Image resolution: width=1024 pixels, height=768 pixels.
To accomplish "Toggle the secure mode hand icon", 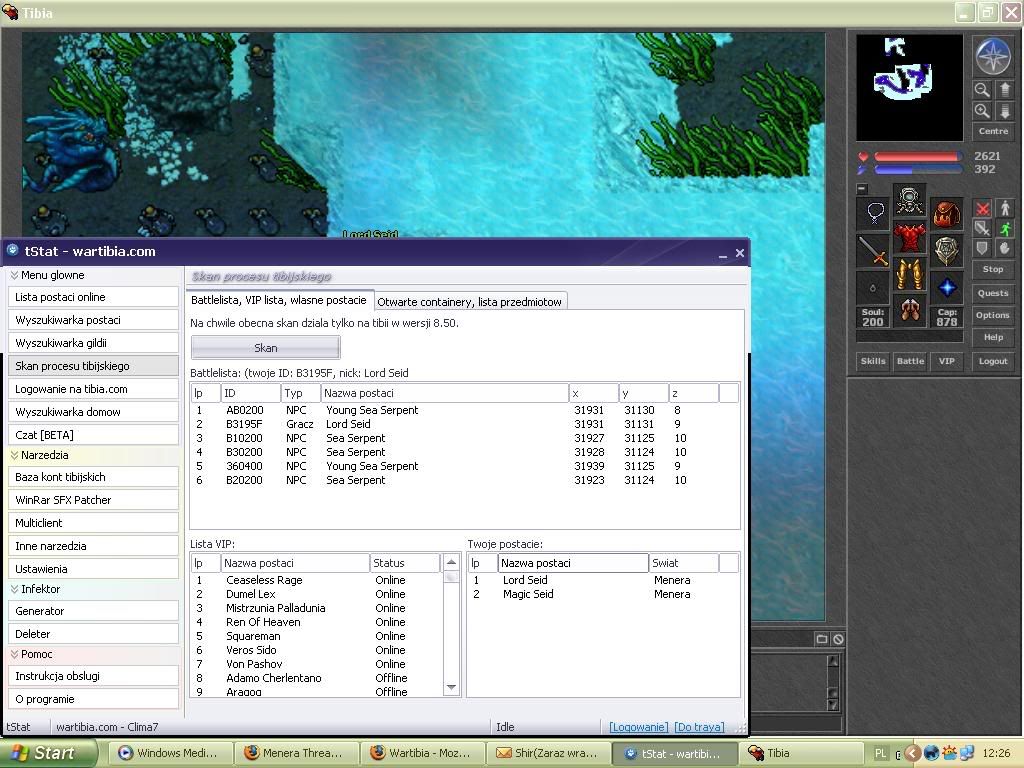I will [1004, 248].
